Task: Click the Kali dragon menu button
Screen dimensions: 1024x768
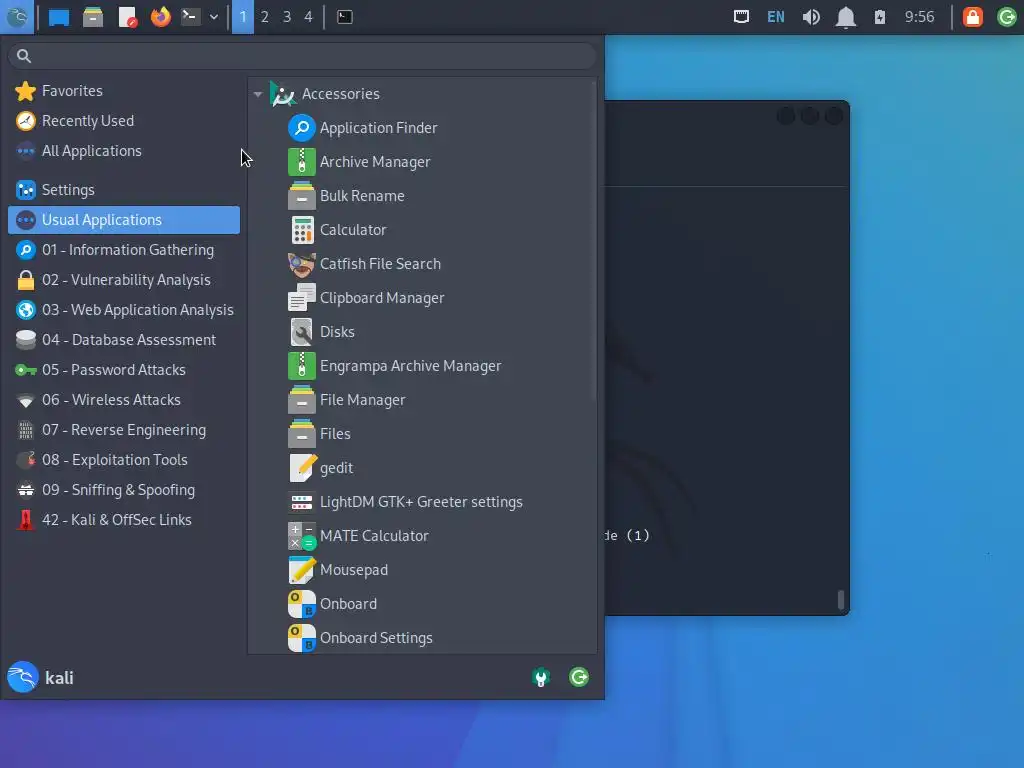Action: pos(17,17)
